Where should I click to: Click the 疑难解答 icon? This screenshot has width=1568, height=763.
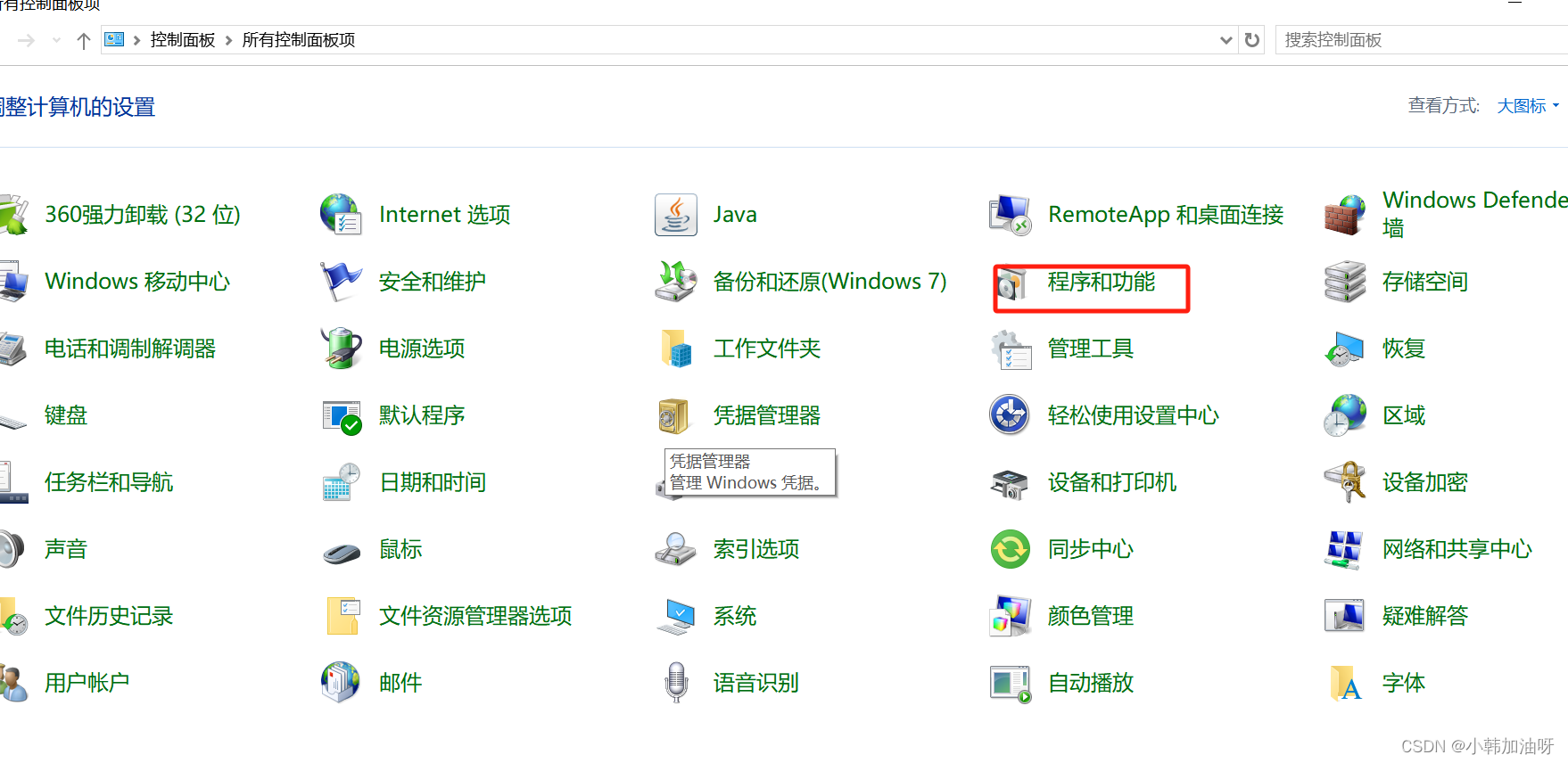[1345, 616]
